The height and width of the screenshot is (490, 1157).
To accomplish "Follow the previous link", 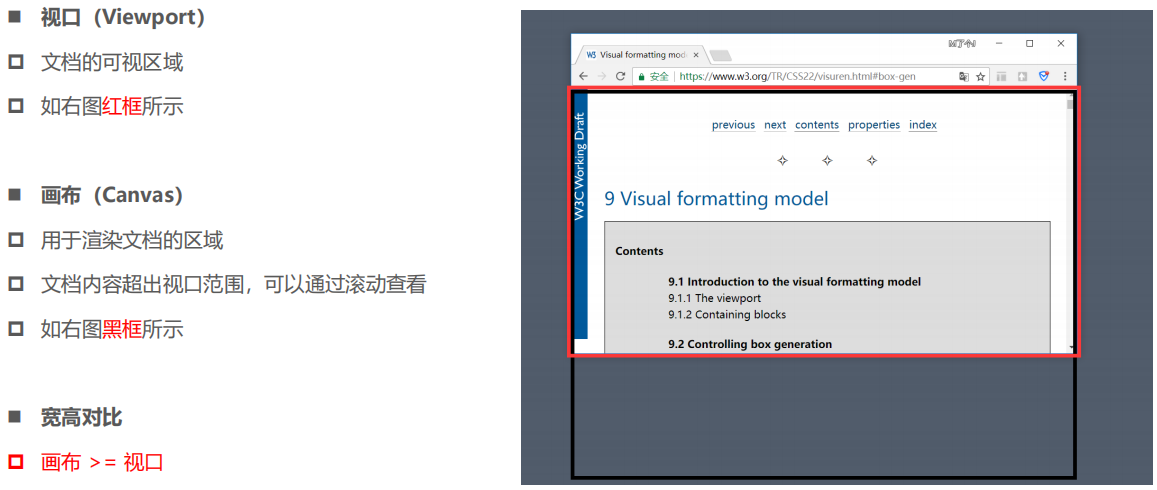I will [x=733, y=125].
